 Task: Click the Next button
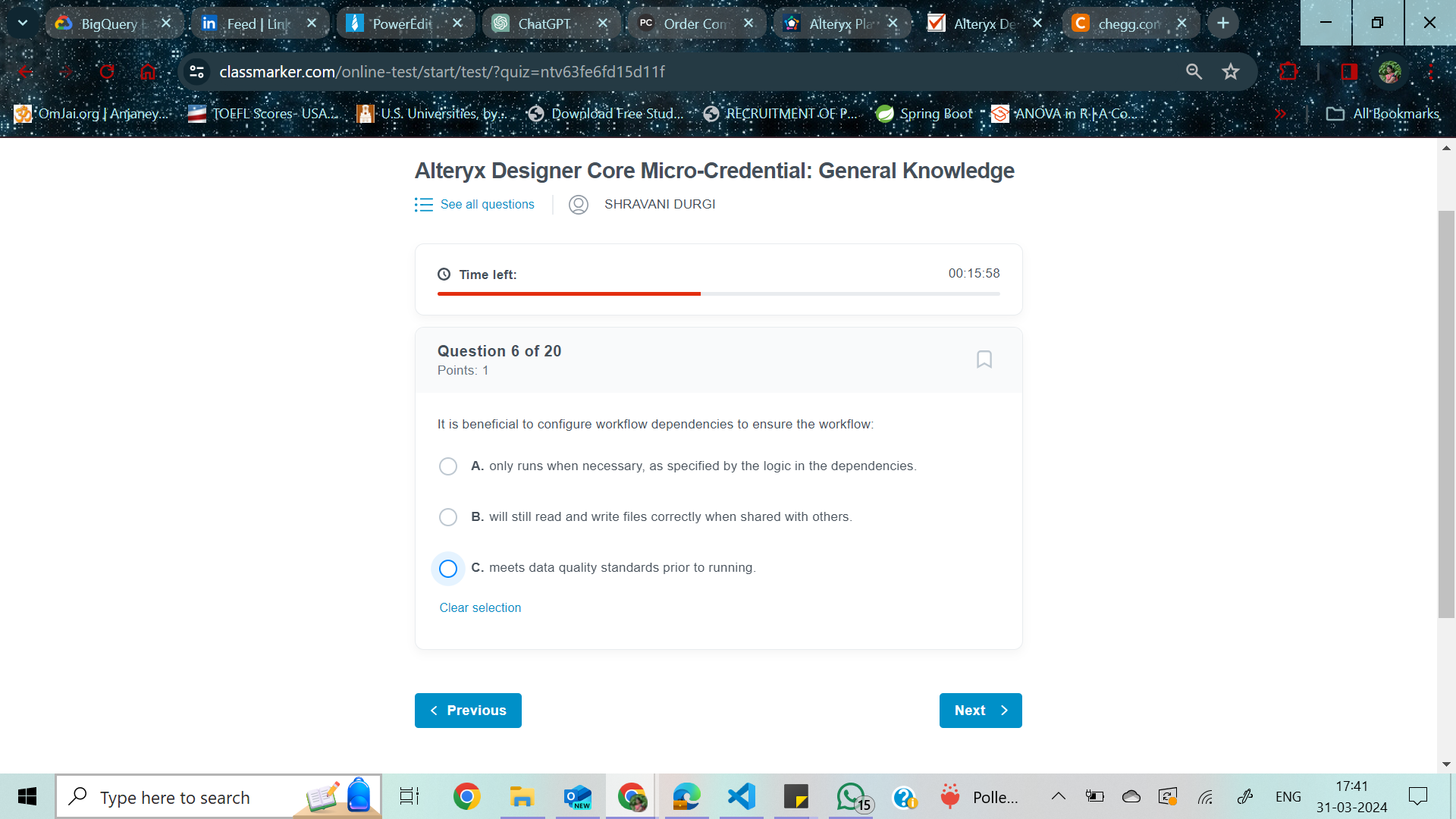980,710
